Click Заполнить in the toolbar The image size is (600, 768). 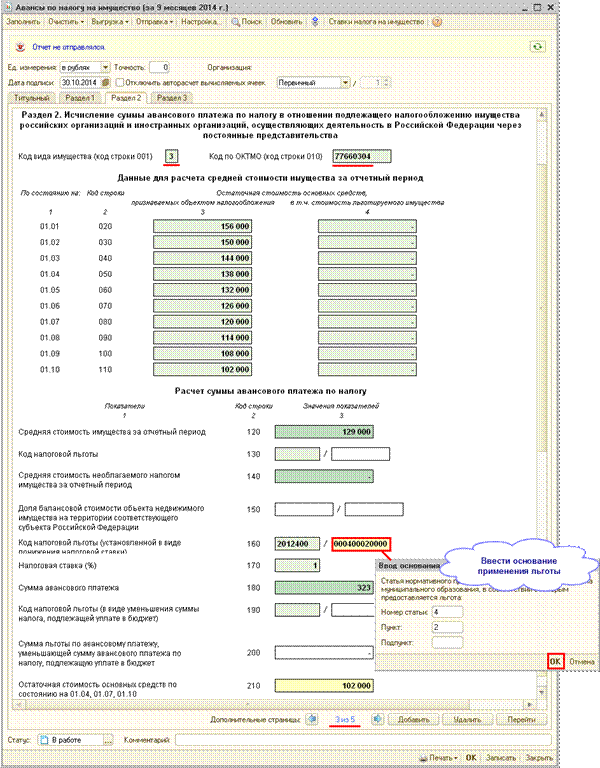tap(23, 22)
